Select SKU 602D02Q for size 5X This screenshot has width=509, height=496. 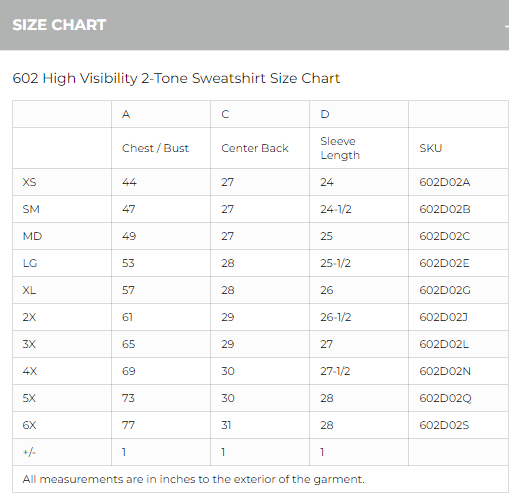click(x=445, y=398)
